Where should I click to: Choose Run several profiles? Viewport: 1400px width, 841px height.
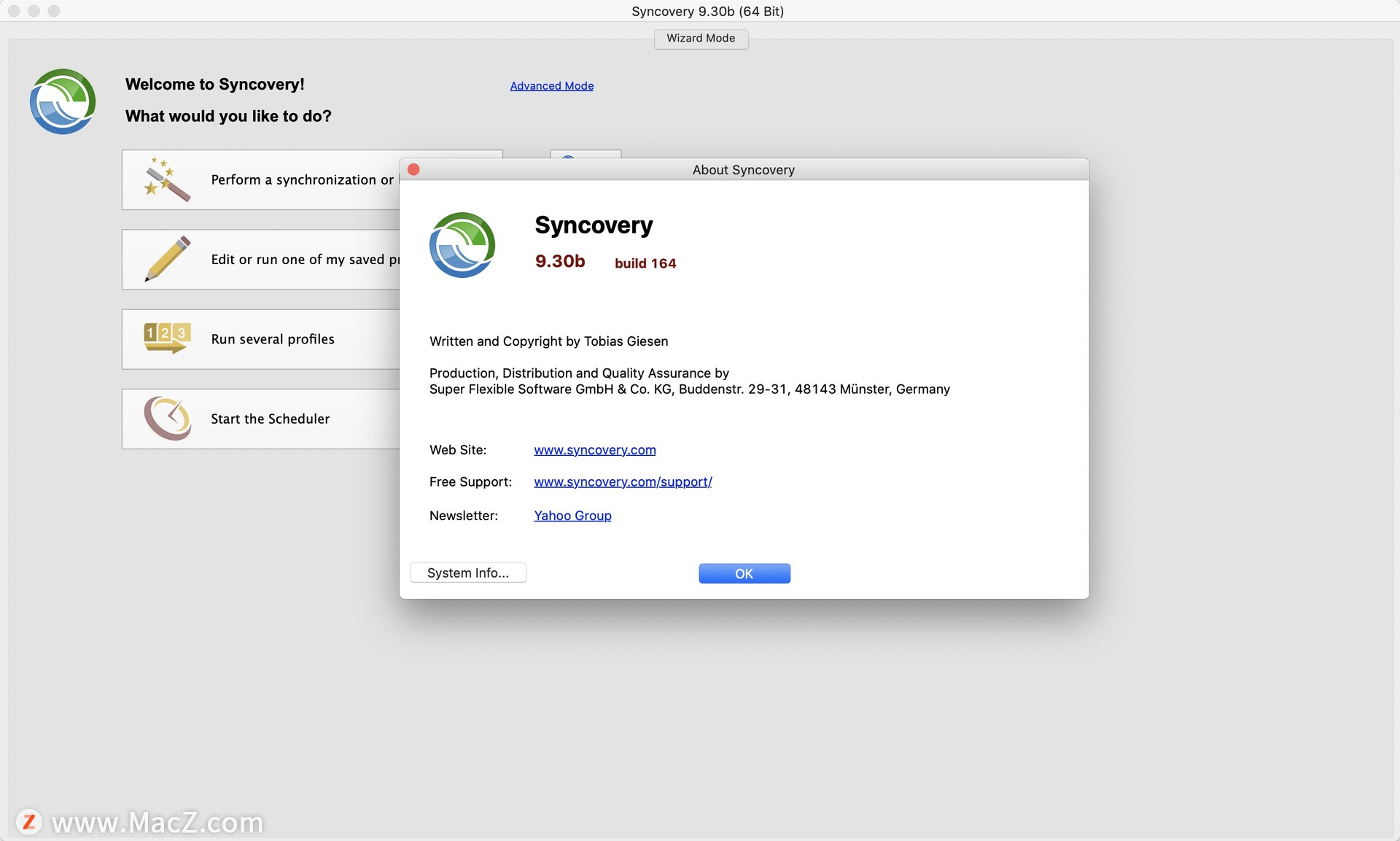click(x=261, y=338)
